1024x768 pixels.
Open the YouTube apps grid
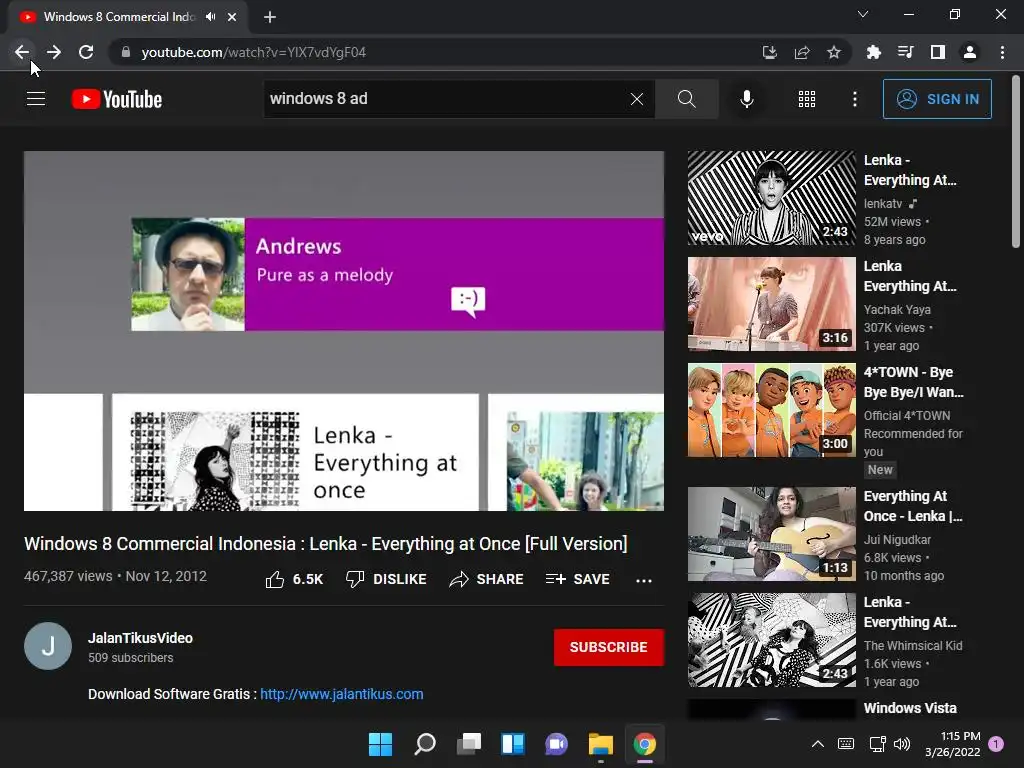click(807, 99)
